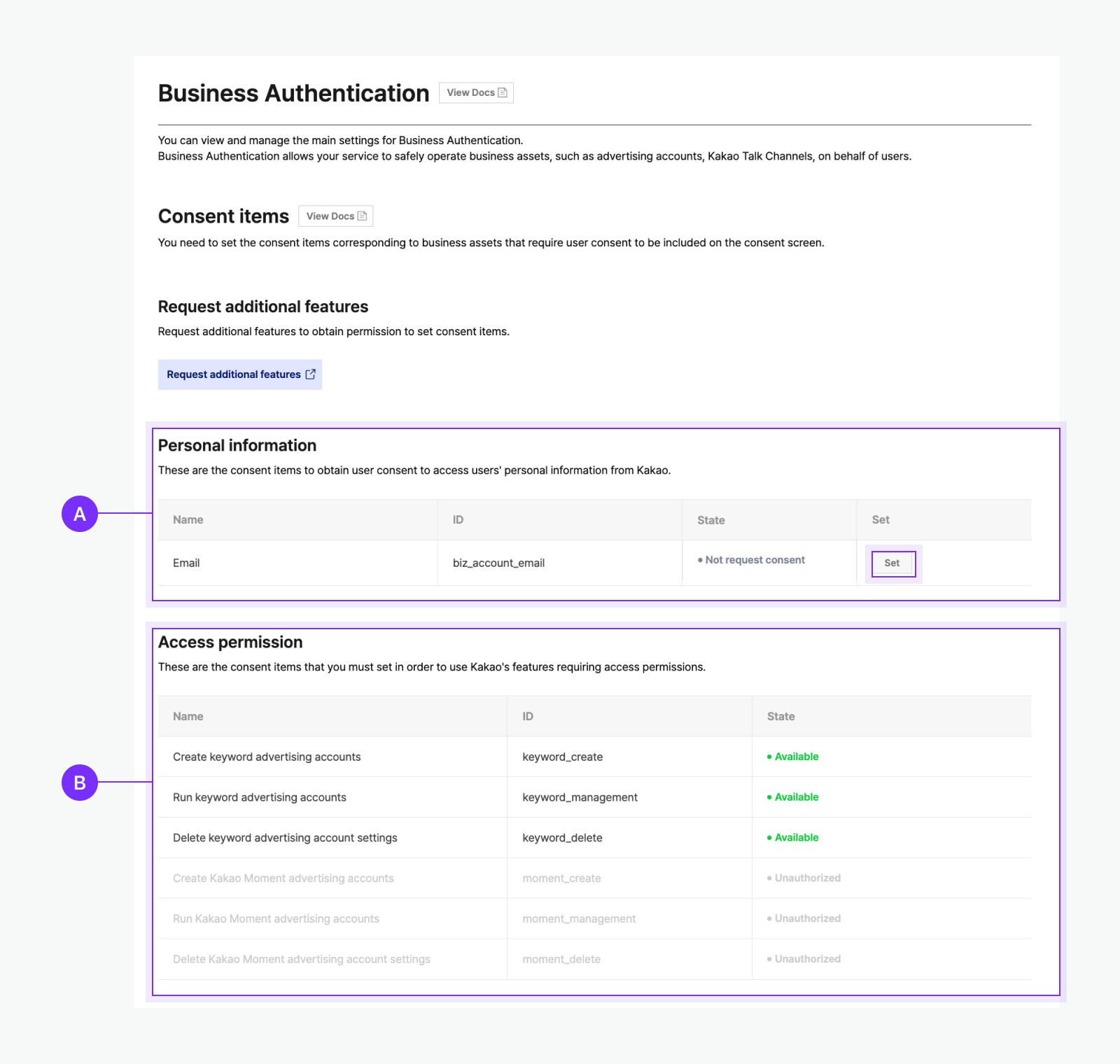This screenshot has width=1120, height=1064.
Task: Click the biz_account_email ID cell
Action: pyautogui.click(x=498, y=563)
